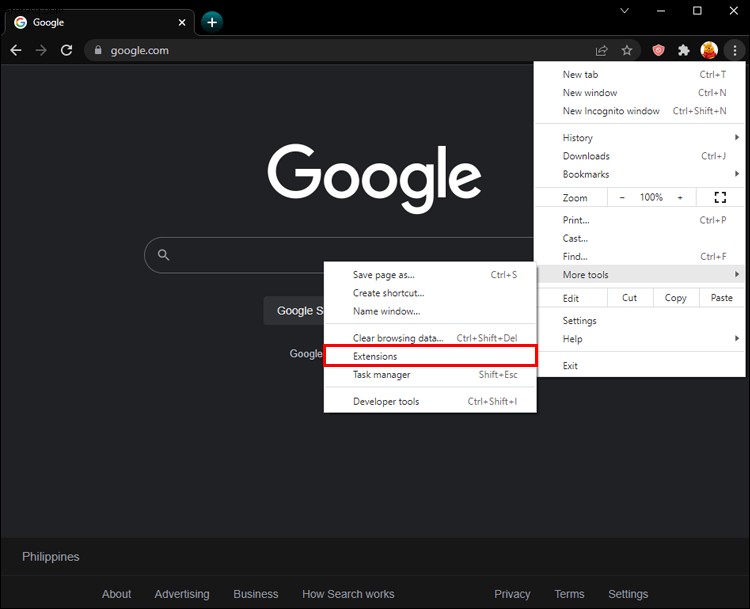Image resolution: width=750 pixels, height=609 pixels.
Task: Decrease zoom with minus button
Action: 622,197
